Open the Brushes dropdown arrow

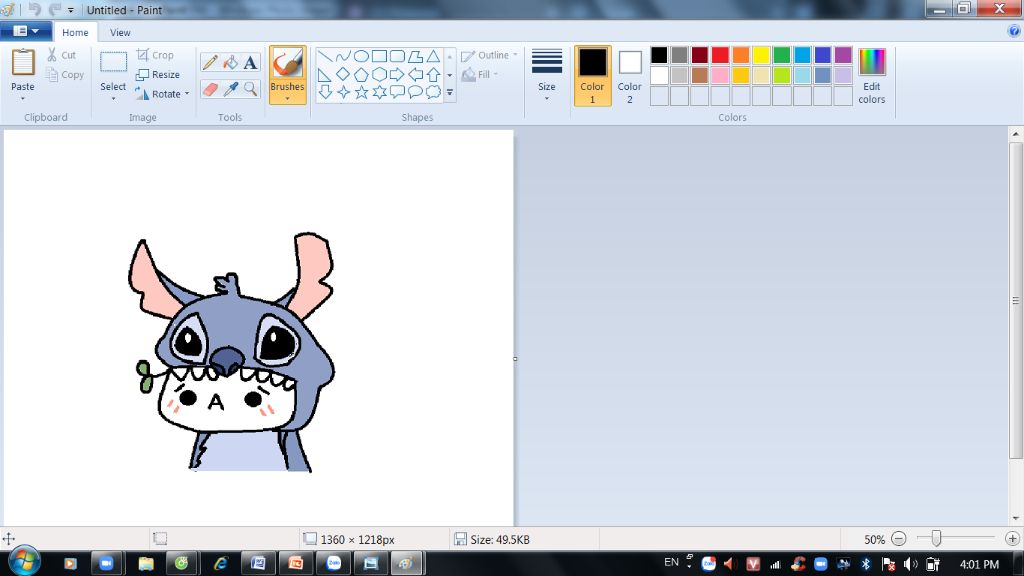coord(287,98)
